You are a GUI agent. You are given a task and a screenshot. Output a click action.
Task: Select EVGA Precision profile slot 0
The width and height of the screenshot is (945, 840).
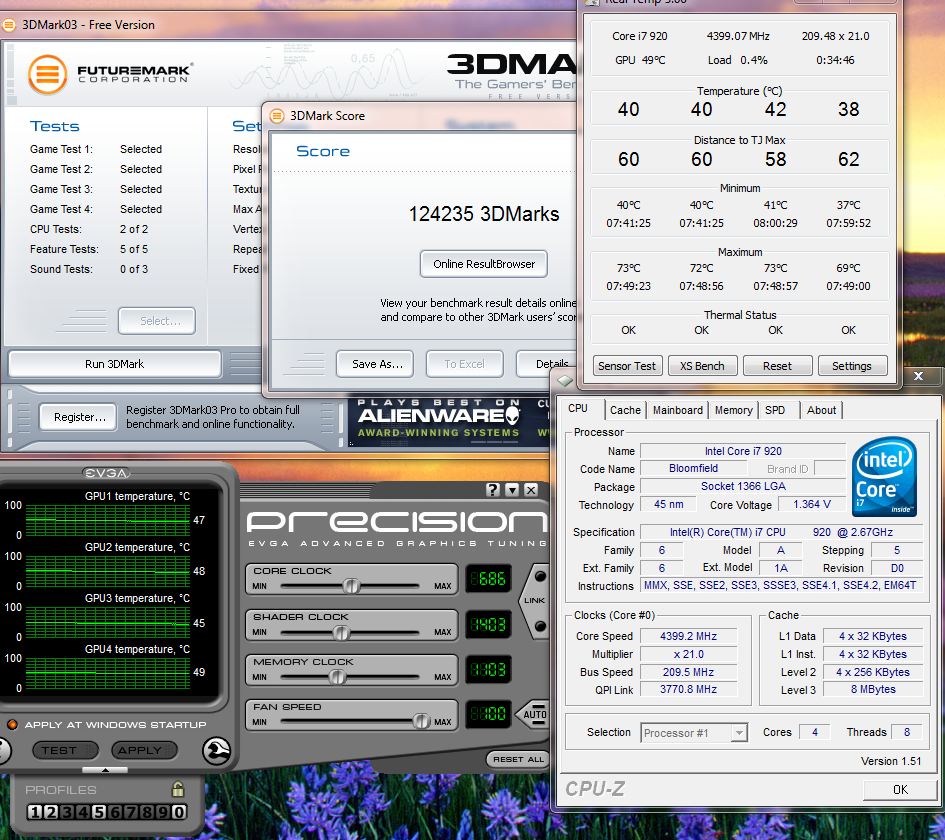point(178,812)
